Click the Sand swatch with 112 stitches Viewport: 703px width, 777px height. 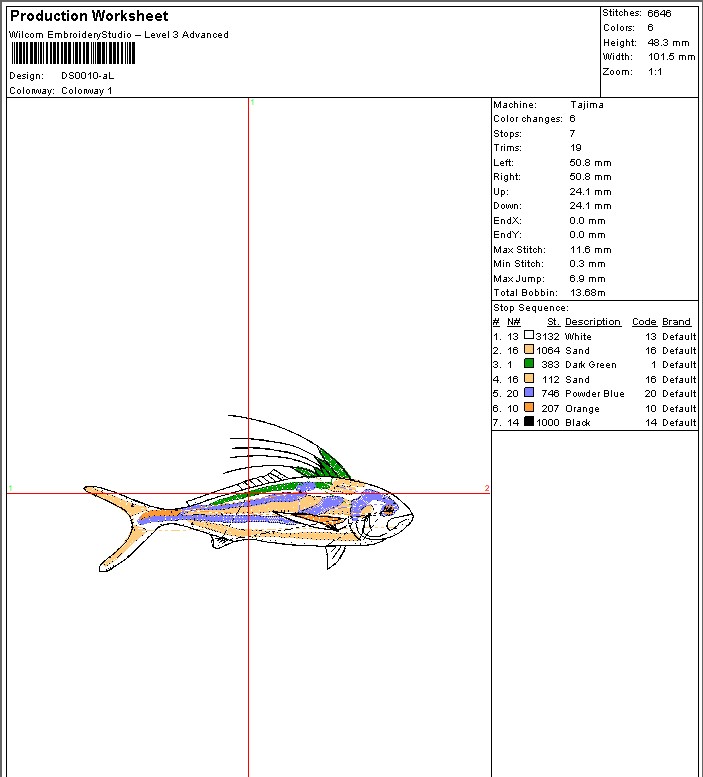(529, 379)
